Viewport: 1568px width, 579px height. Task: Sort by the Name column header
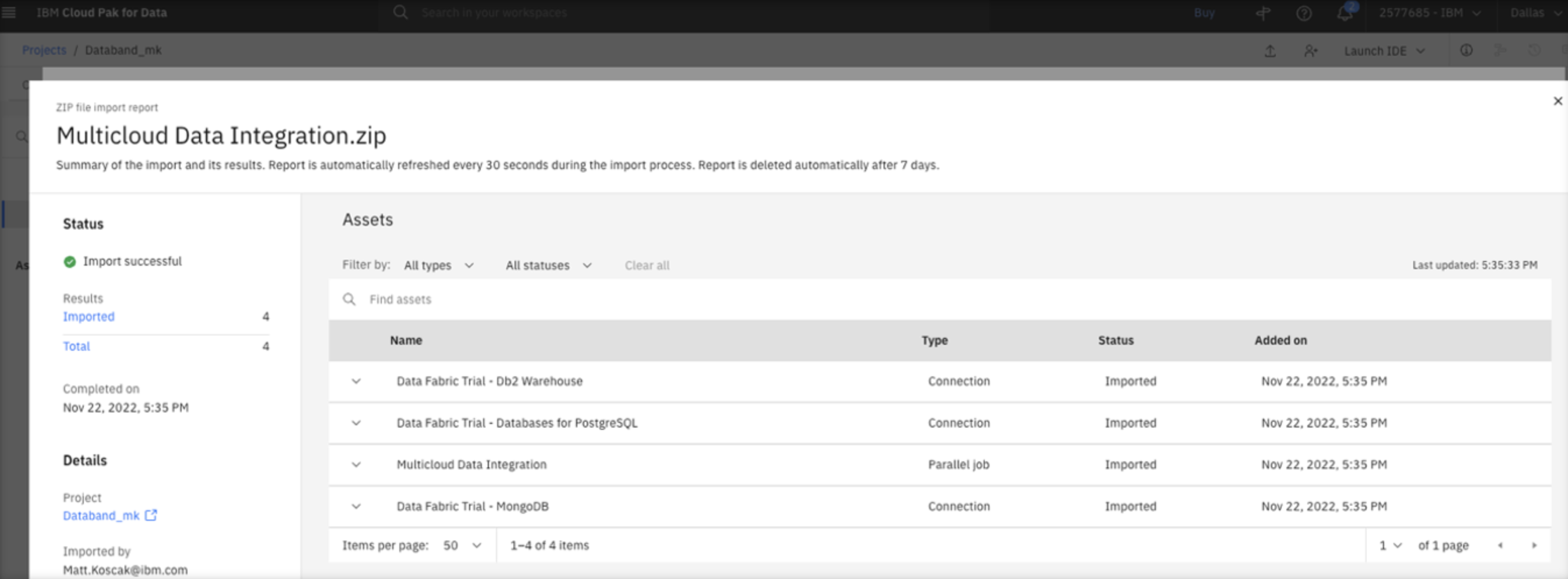point(406,341)
